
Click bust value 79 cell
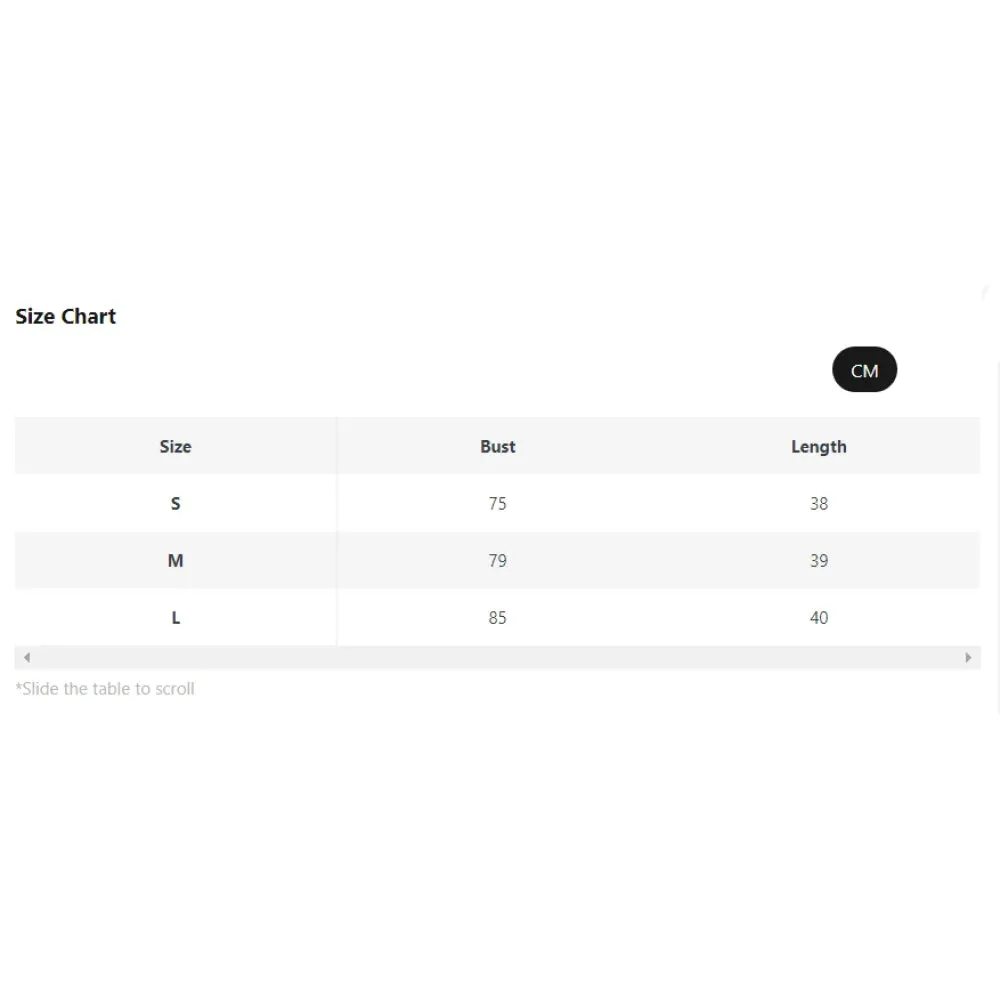(x=497, y=560)
